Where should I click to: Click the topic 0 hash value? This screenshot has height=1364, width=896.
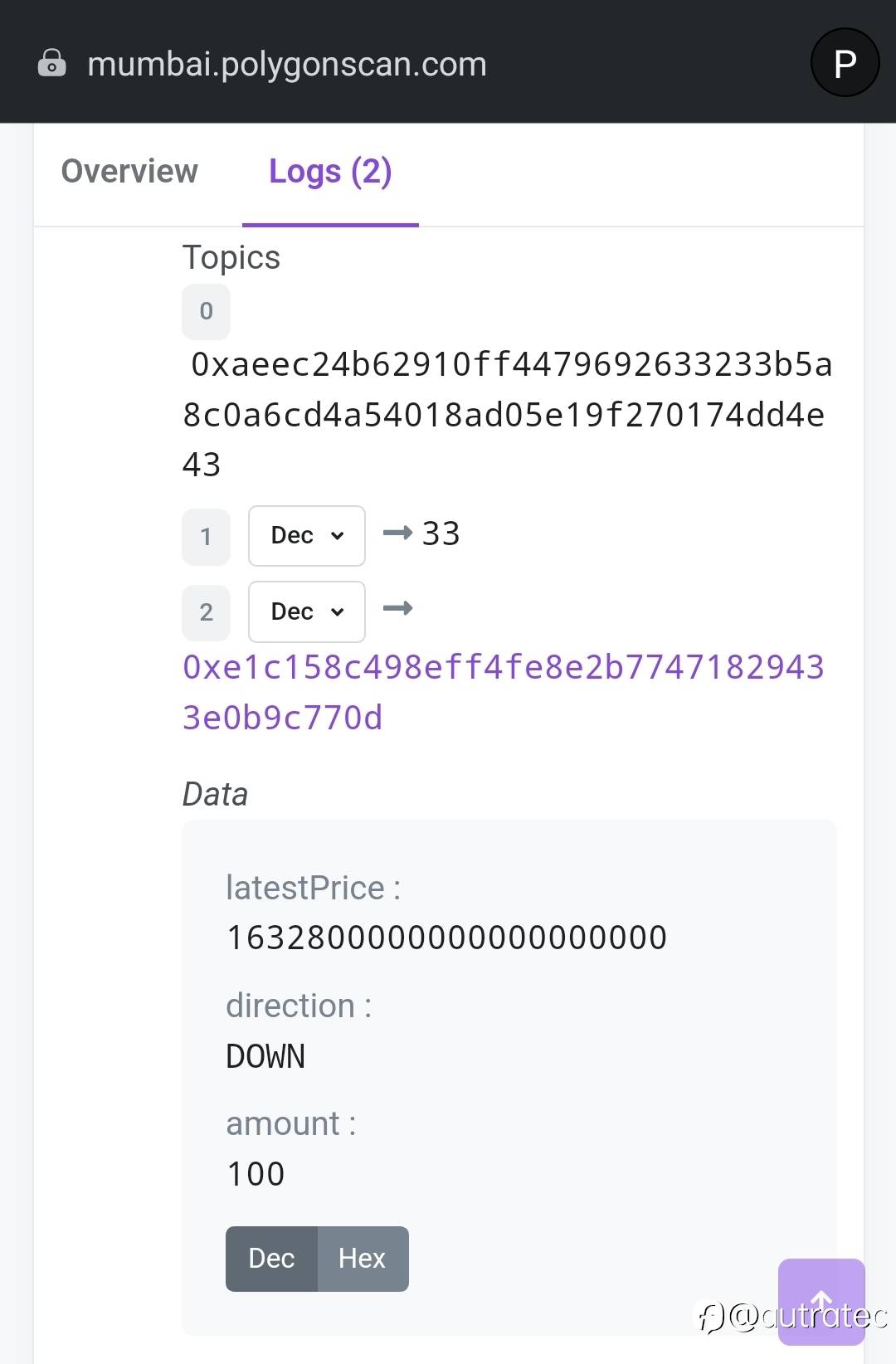pyautogui.click(x=507, y=415)
